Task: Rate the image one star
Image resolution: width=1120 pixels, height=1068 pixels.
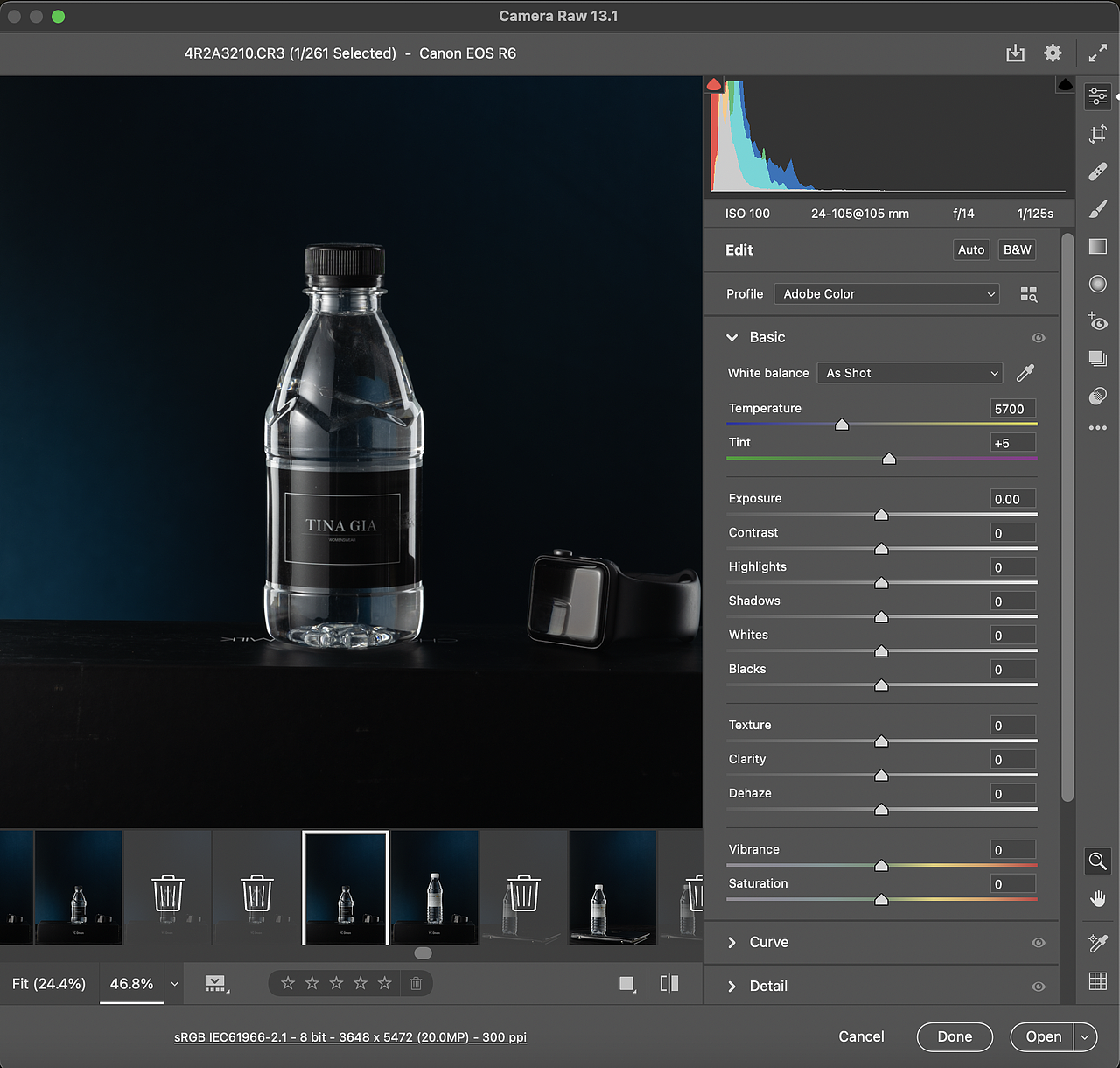Action: (288, 984)
